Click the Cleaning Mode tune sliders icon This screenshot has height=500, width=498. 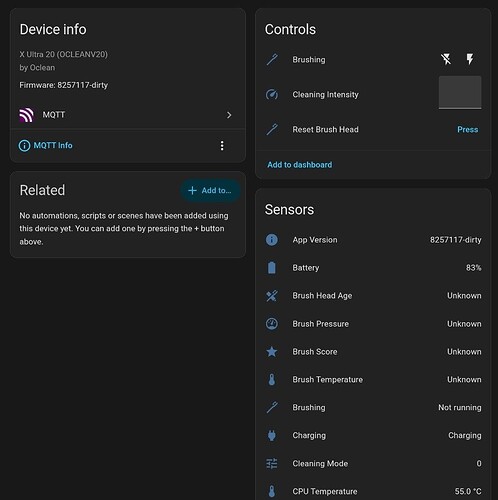272,463
